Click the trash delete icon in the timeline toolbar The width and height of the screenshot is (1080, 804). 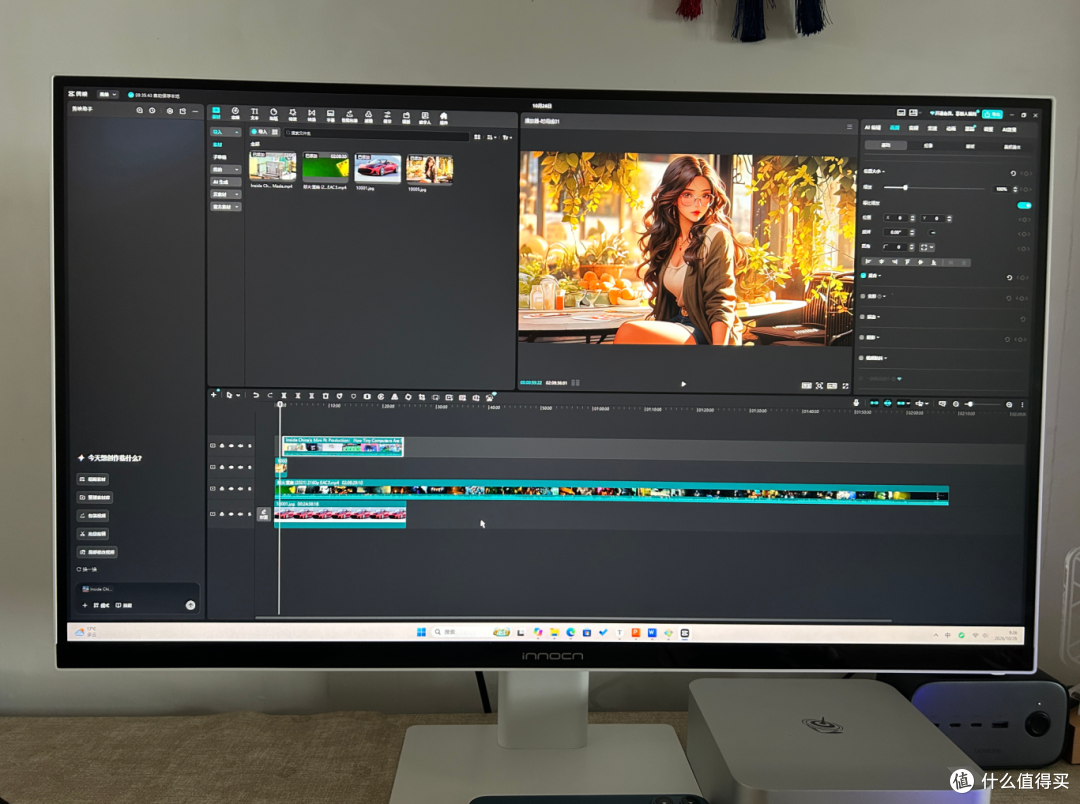click(x=325, y=396)
